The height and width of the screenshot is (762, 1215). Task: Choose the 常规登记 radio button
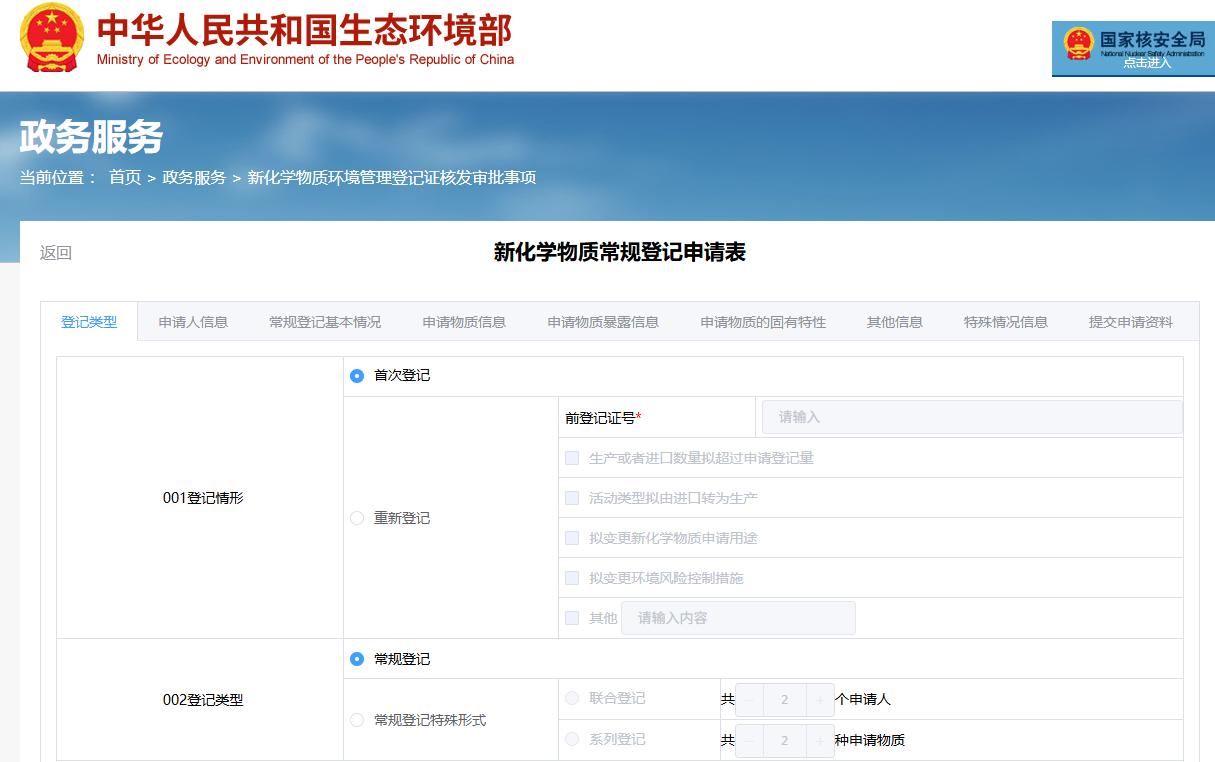tap(357, 659)
